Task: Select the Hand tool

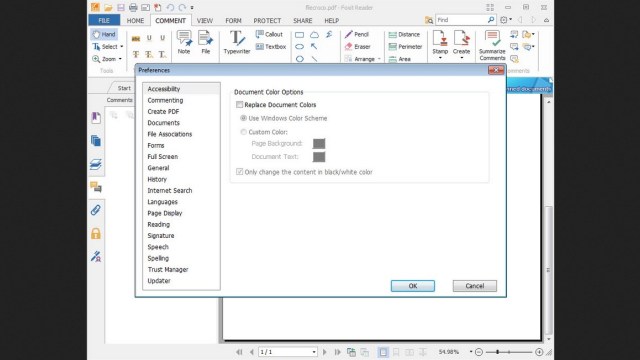Action: pyautogui.click(x=104, y=34)
